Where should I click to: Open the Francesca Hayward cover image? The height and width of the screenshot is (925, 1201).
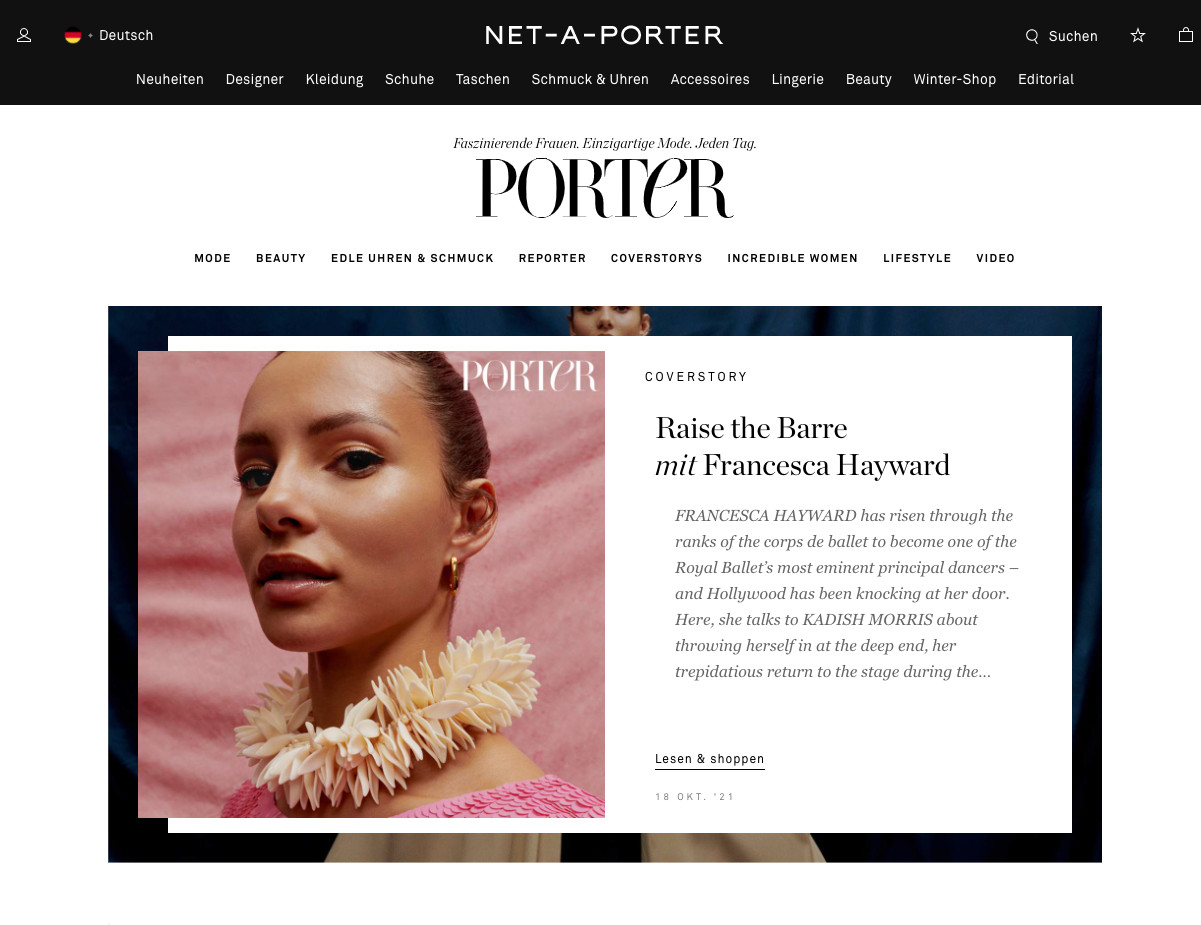click(371, 584)
